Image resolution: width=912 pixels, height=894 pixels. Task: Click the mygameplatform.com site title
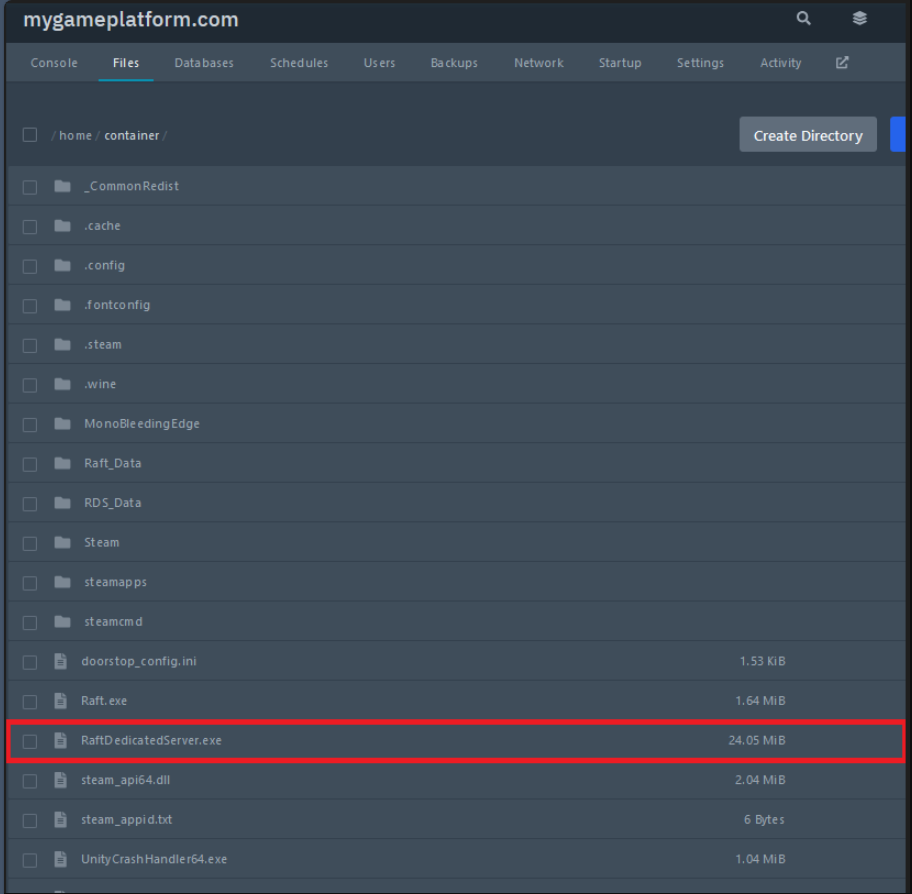click(131, 19)
